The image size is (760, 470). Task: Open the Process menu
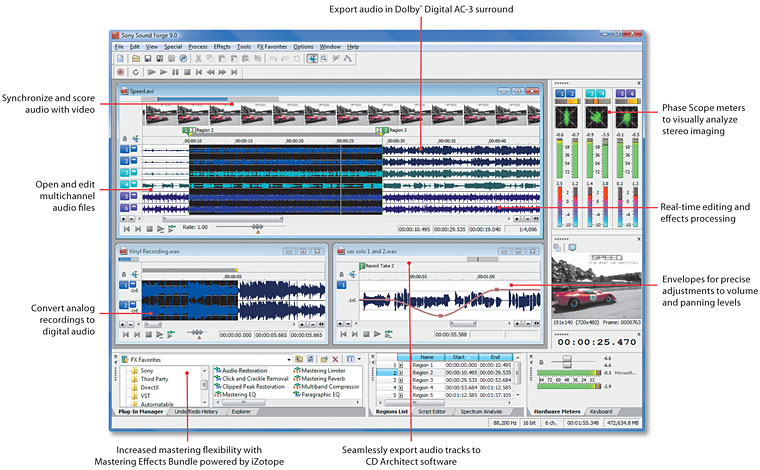click(x=197, y=47)
